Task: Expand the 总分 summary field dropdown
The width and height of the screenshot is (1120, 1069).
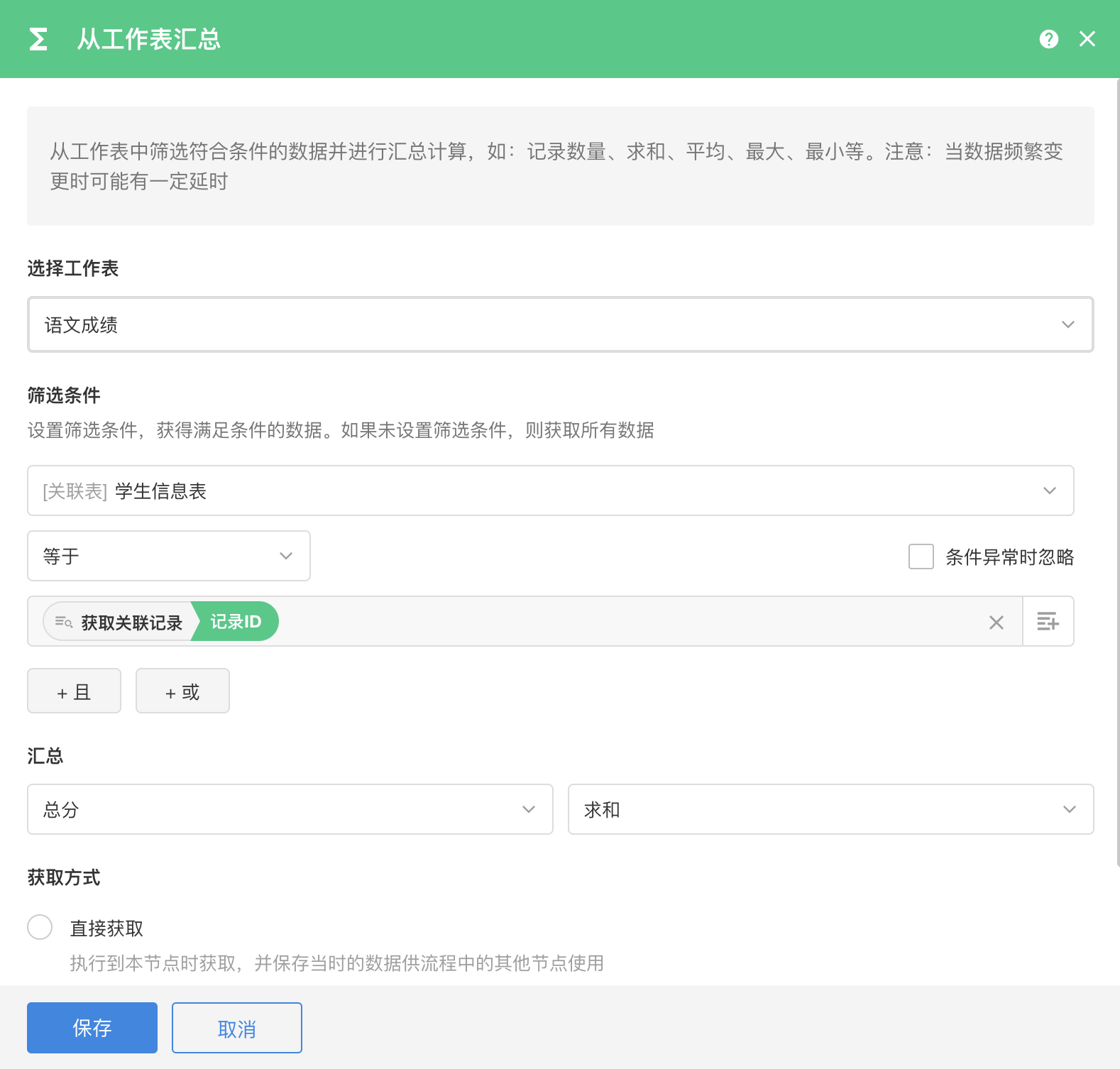Action: (290, 809)
